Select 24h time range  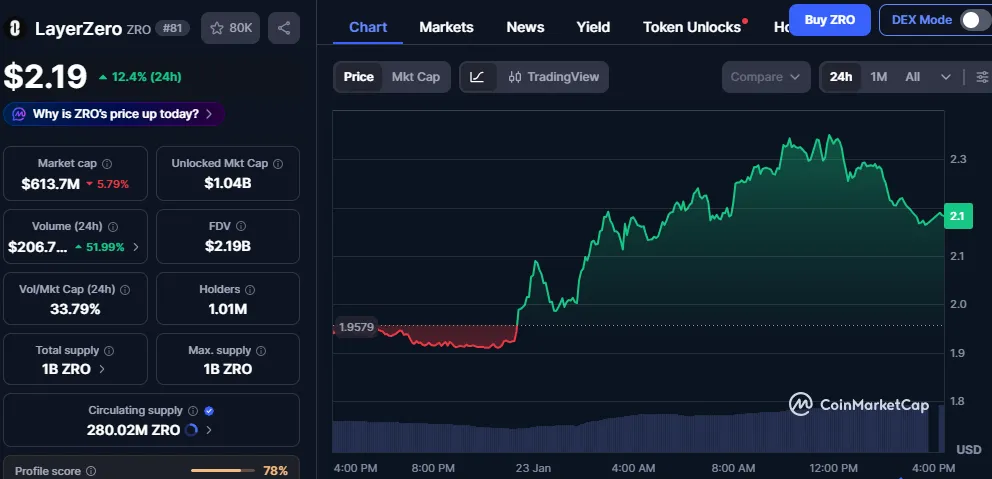pos(841,77)
